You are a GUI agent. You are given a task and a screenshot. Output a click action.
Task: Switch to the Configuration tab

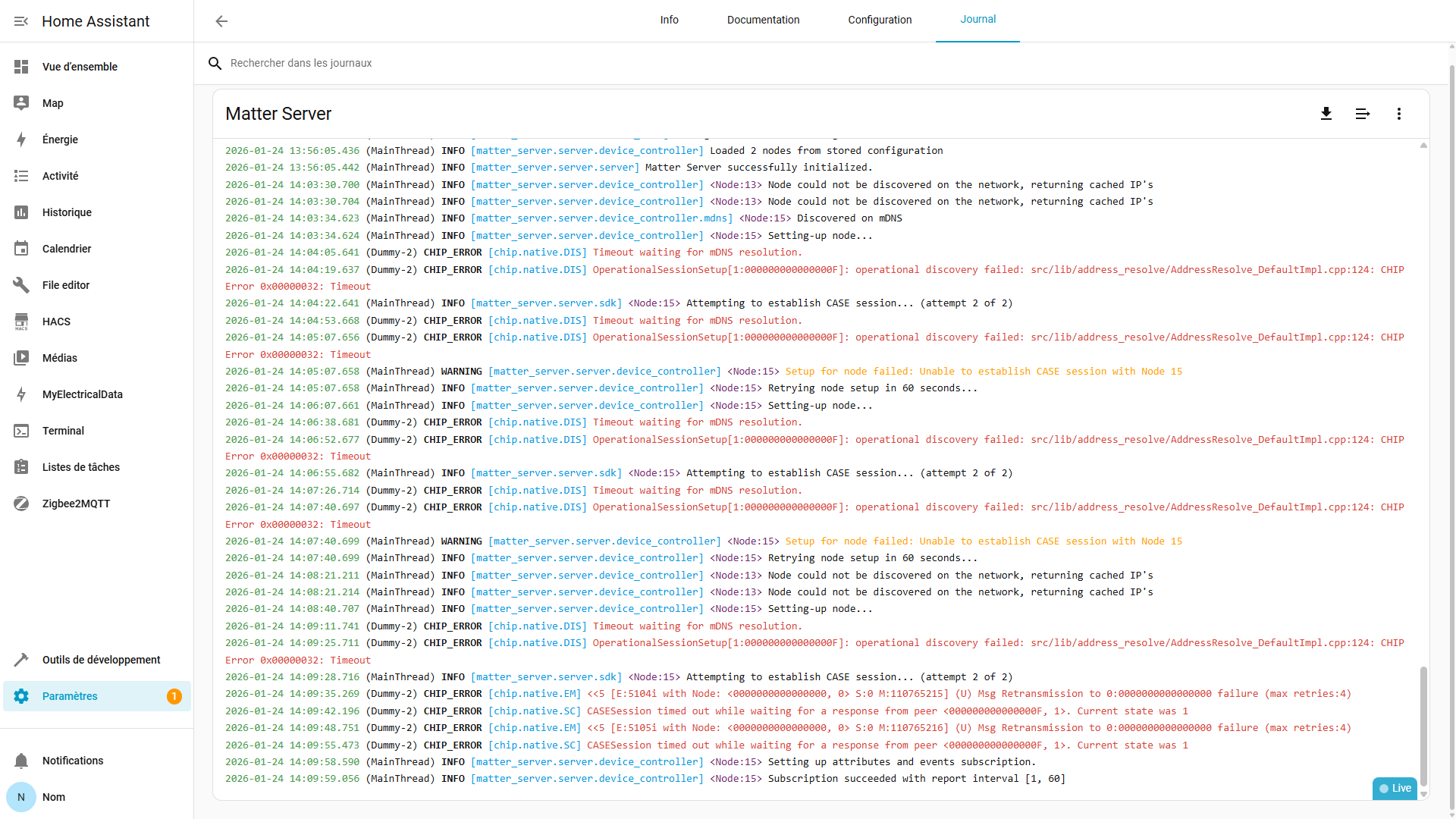(x=880, y=20)
